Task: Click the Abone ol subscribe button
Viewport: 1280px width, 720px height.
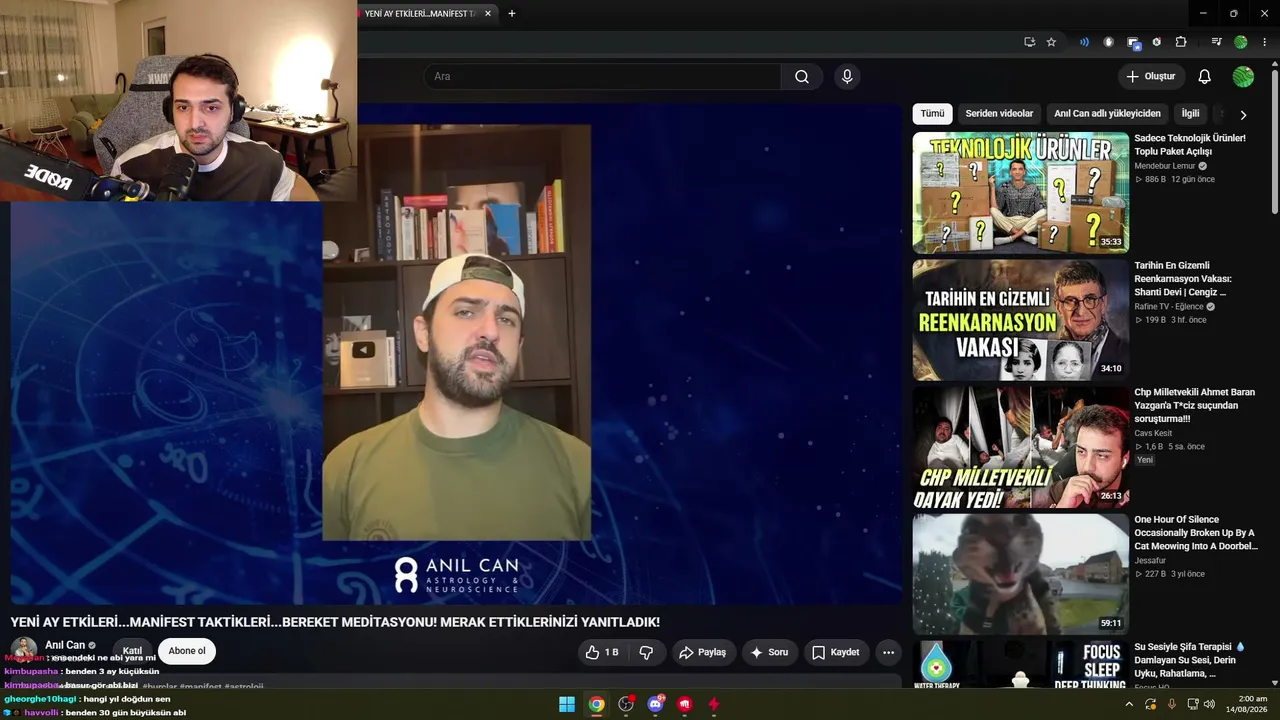Action: 187,651
